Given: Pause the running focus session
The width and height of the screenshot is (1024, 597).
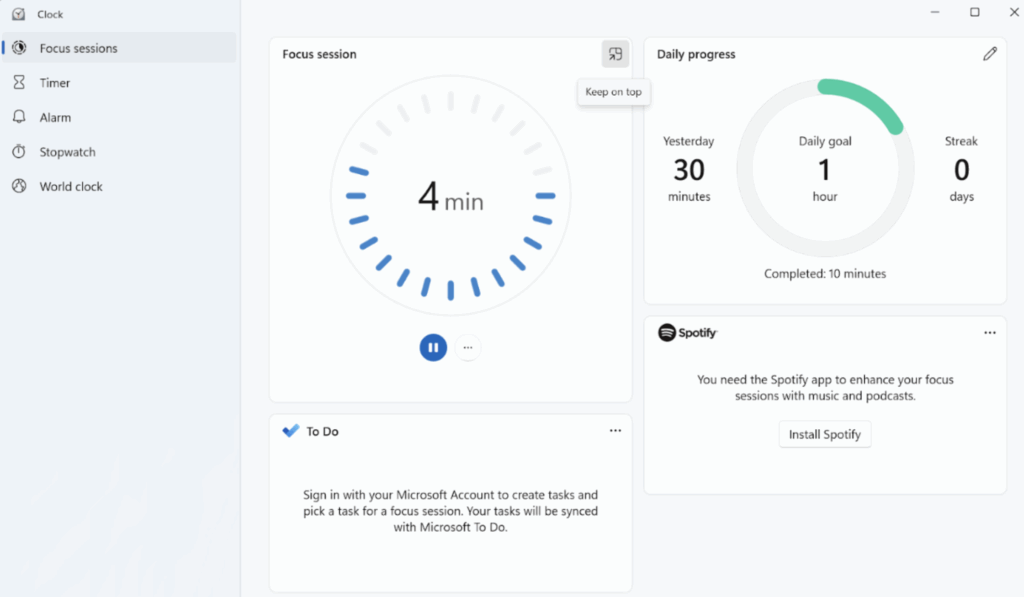Looking at the screenshot, I should (x=433, y=347).
